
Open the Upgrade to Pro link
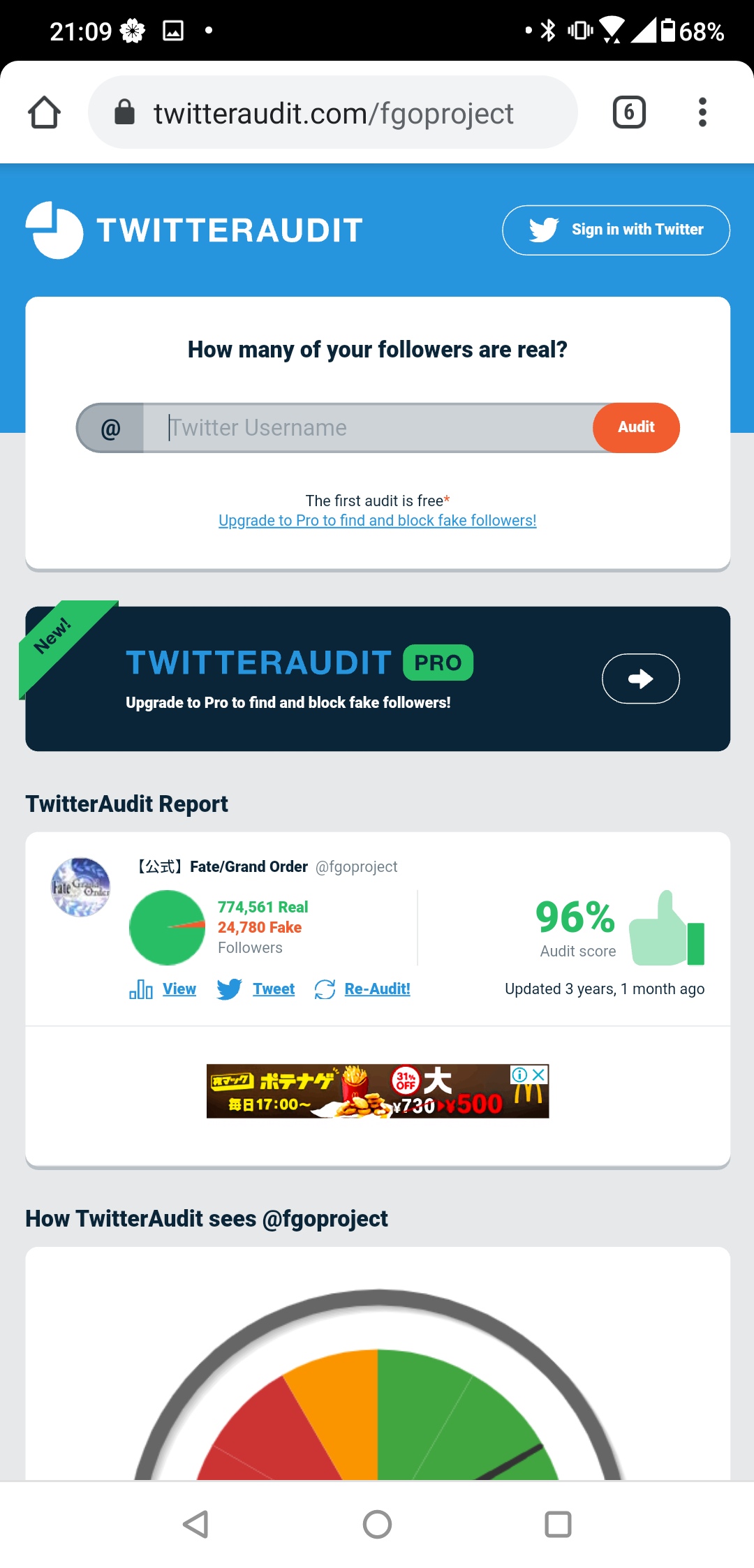click(x=378, y=520)
